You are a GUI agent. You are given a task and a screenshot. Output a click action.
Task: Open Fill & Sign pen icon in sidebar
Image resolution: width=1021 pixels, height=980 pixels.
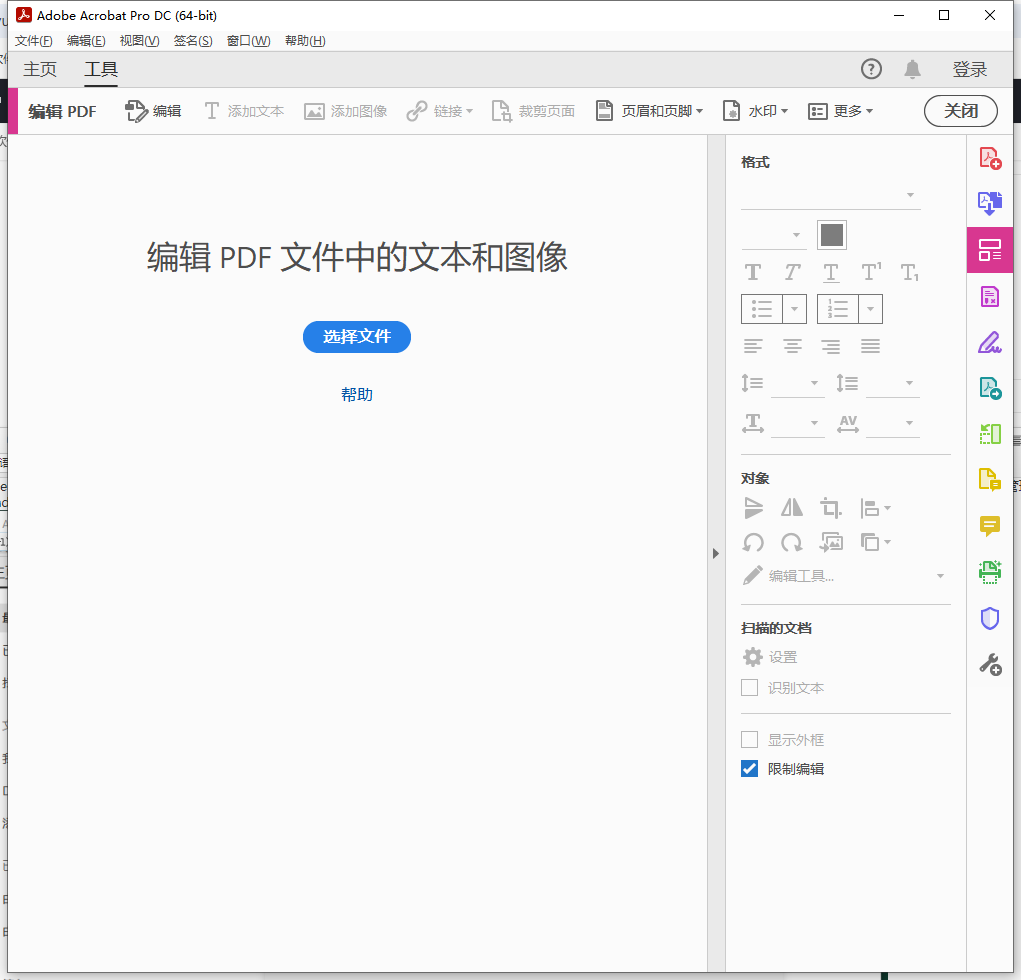(990, 342)
